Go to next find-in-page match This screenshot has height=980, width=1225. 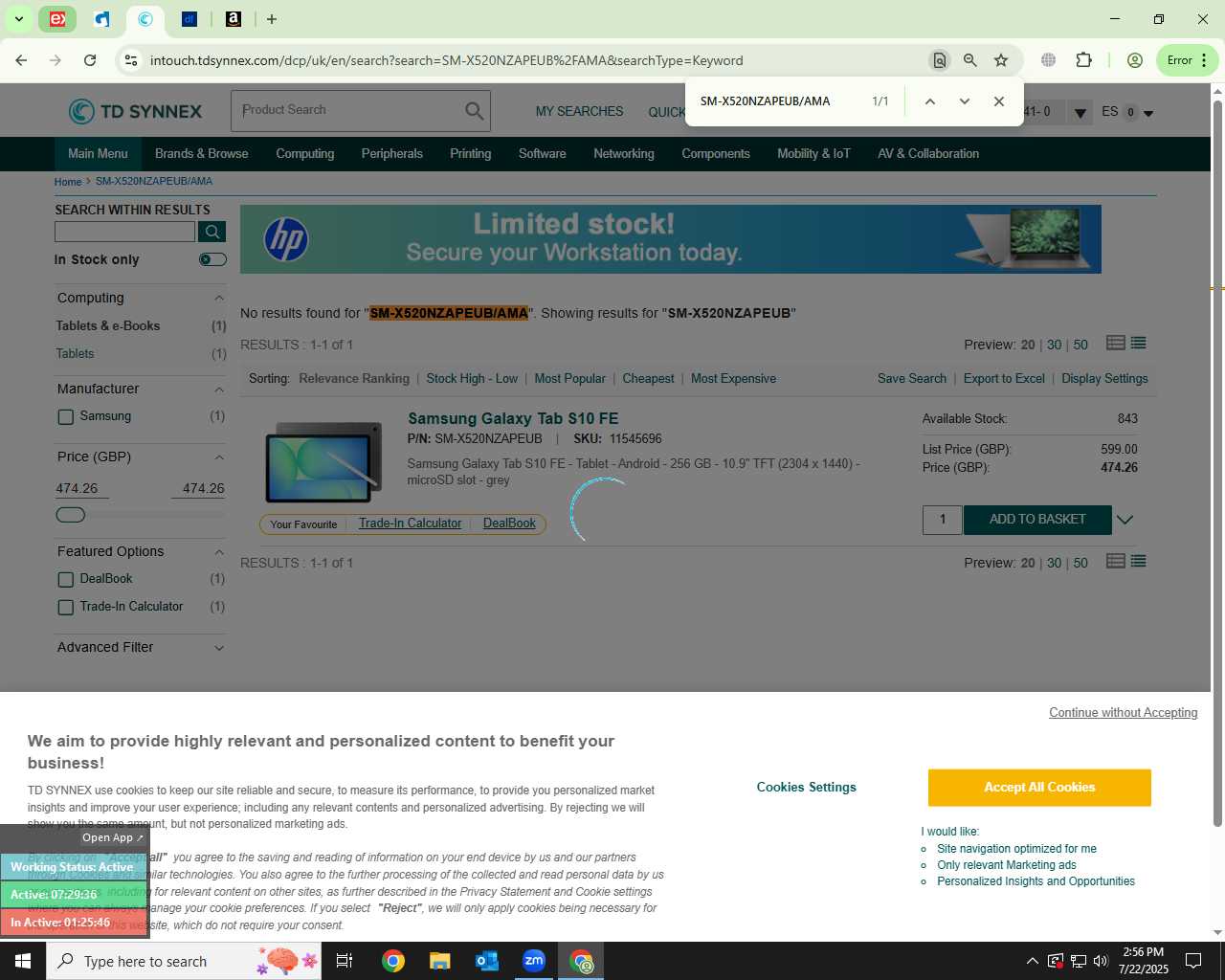[964, 101]
